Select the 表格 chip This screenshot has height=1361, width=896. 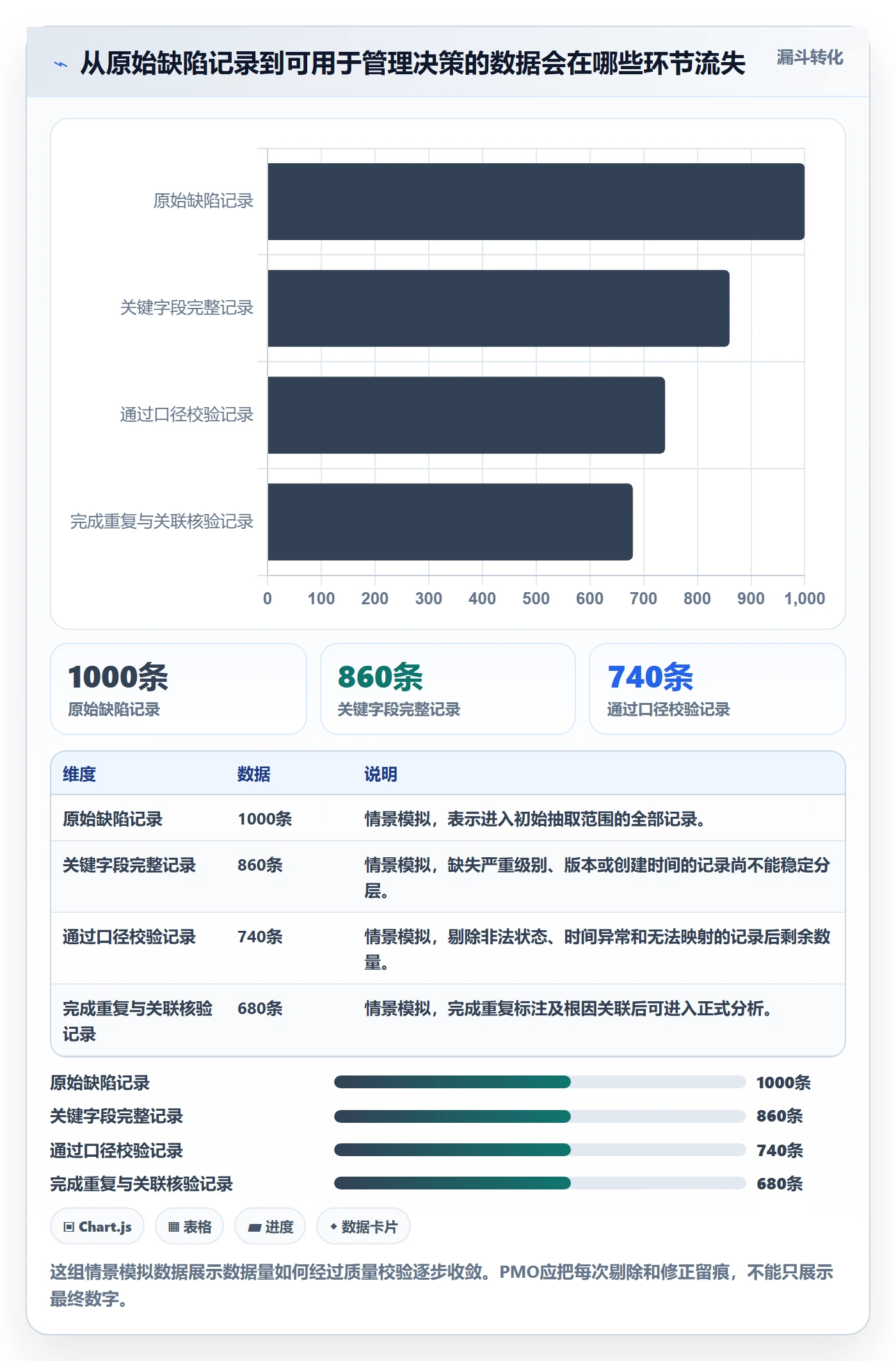click(x=189, y=1227)
